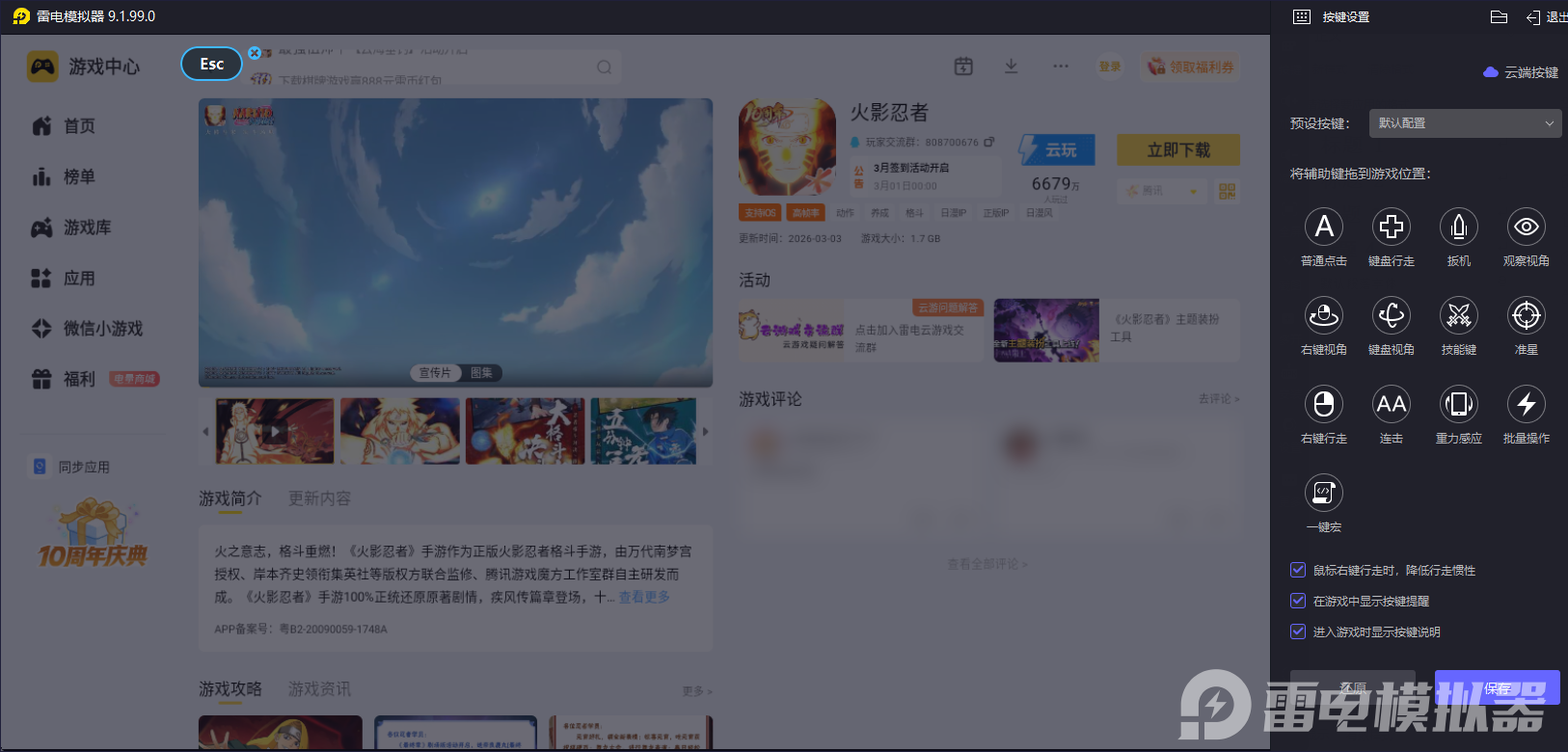Expand the 预设按键 默认配置 dropdown
This screenshot has width=1568, height=752.
click(x=1465, y=123)
